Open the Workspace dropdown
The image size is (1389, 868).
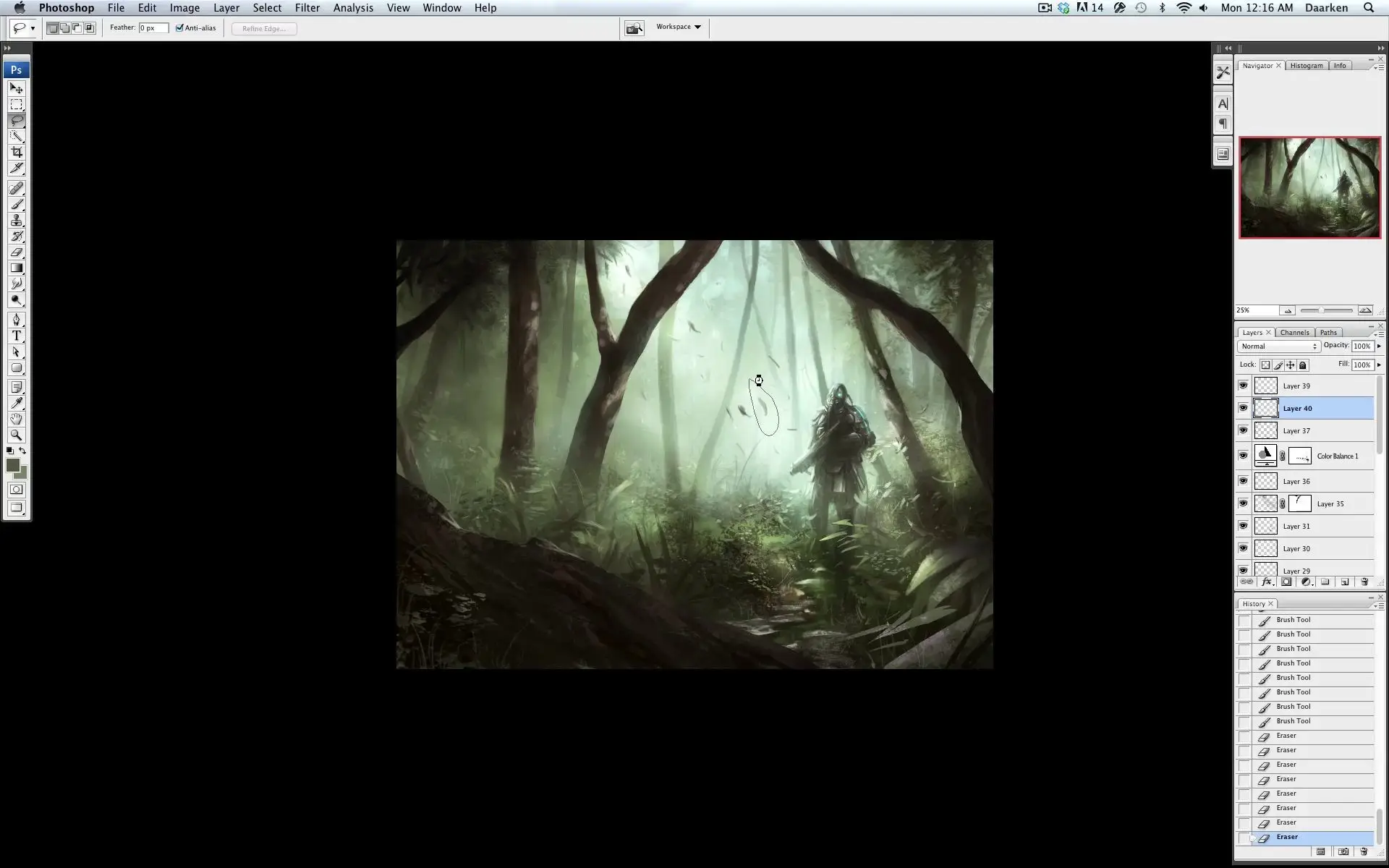tap(679, 27)
